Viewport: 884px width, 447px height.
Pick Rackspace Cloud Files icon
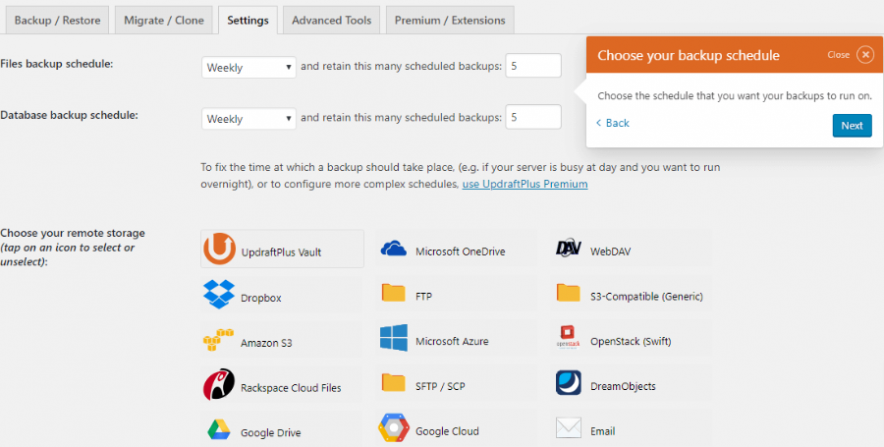pos(219,385)
